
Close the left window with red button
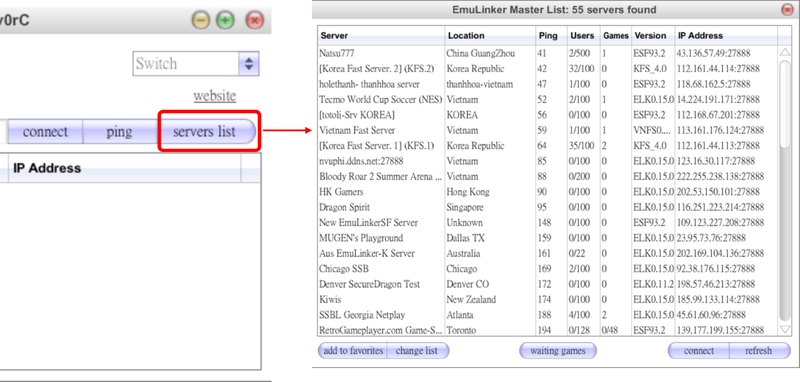pos(254,20)
